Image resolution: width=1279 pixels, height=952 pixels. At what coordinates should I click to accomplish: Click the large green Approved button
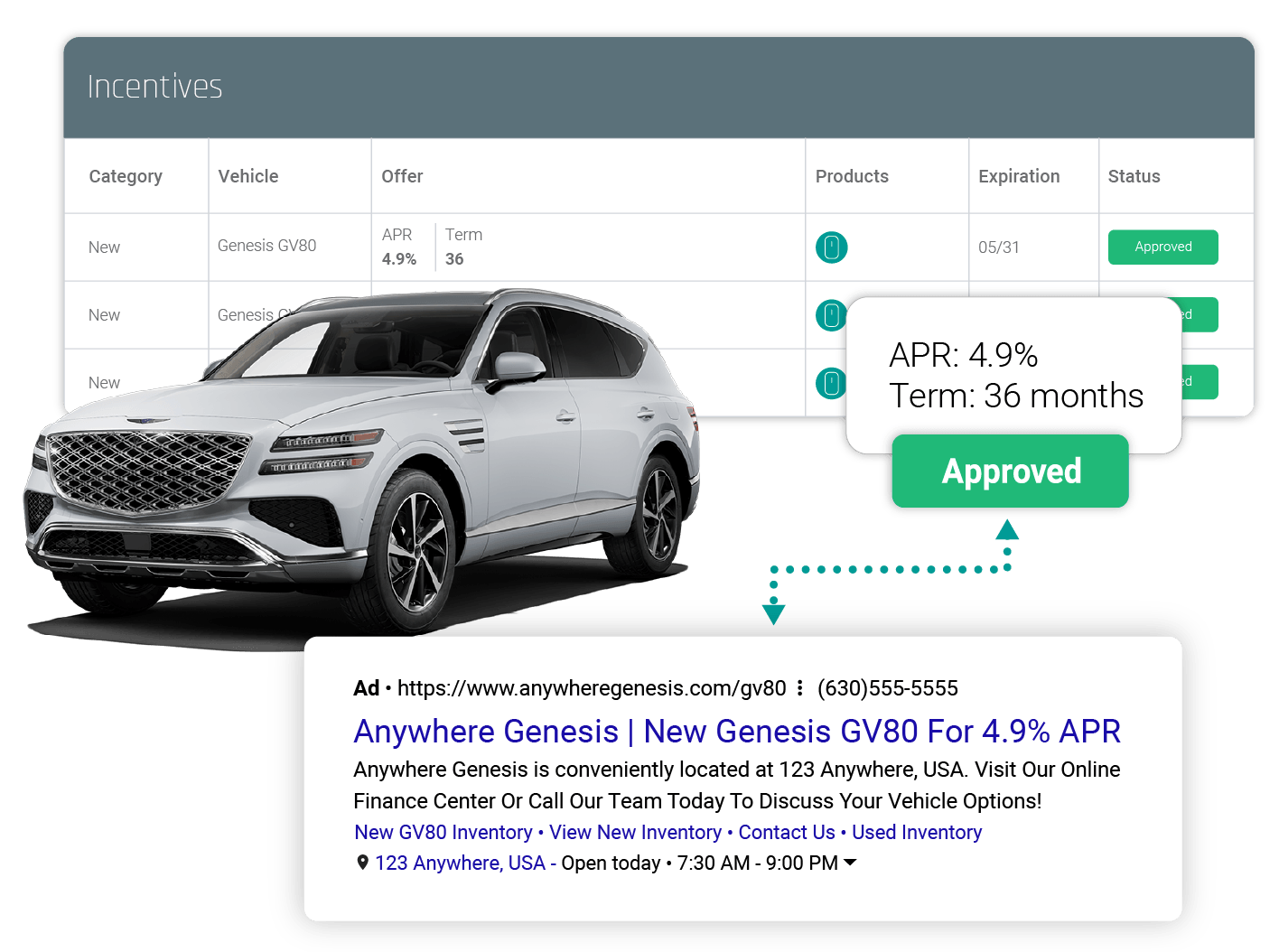pos(1010,471)
